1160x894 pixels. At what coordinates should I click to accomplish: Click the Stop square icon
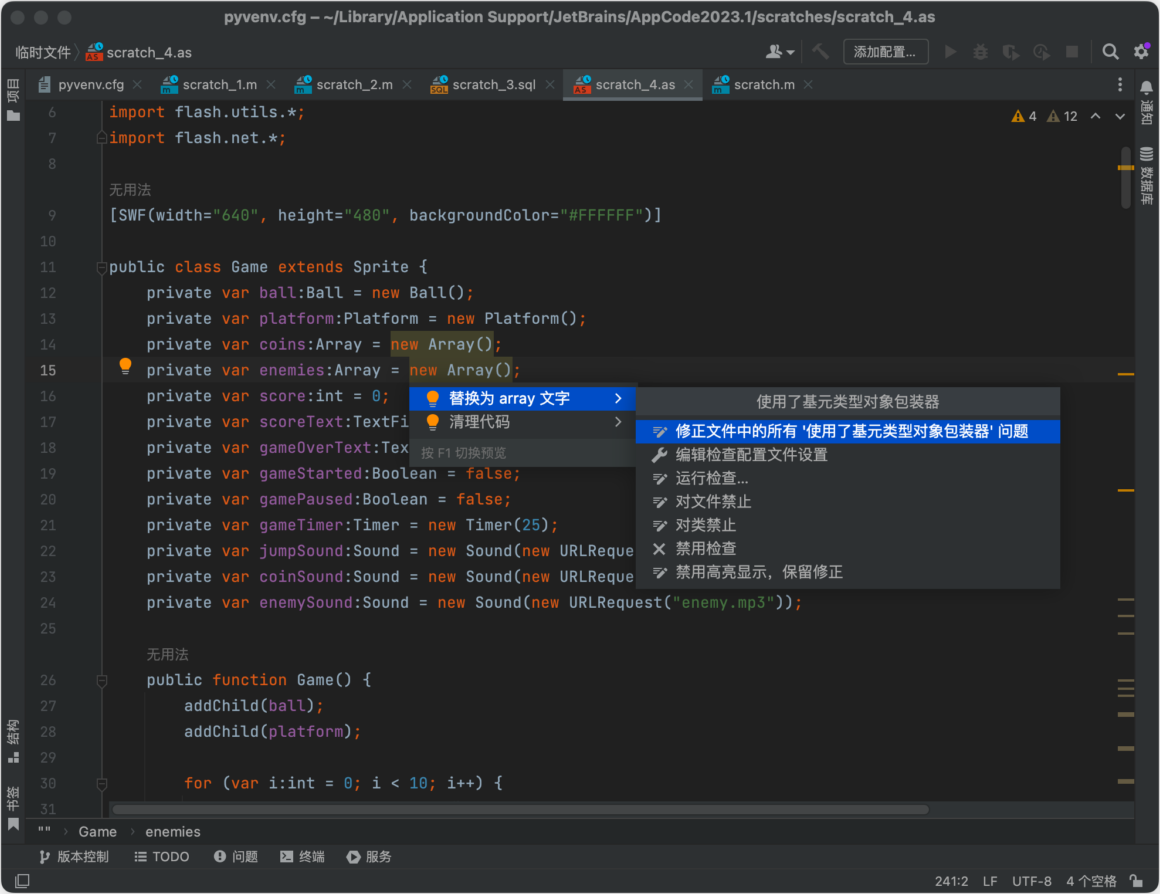[1072, 52]
